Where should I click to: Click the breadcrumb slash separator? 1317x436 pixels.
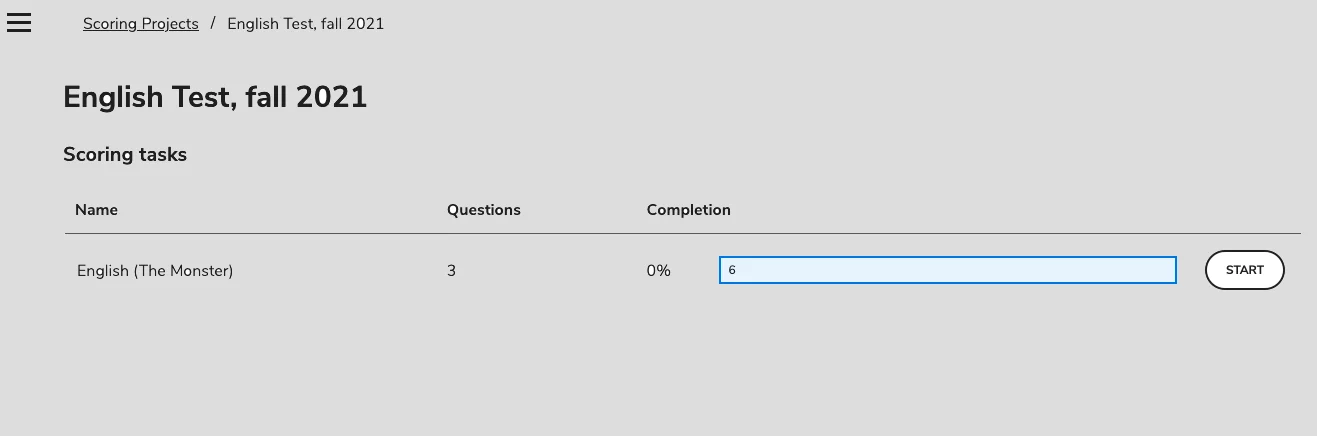(213, 24)
